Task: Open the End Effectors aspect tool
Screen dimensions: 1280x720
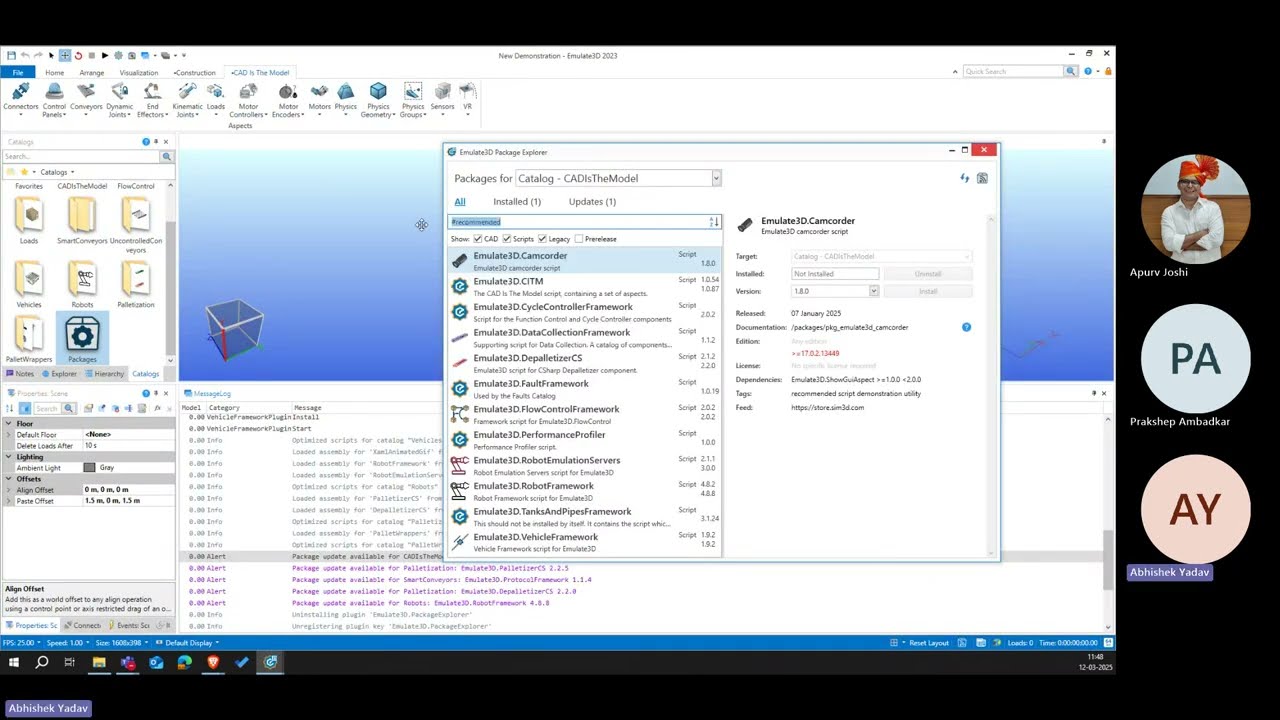Action: [x=152, y=100]
